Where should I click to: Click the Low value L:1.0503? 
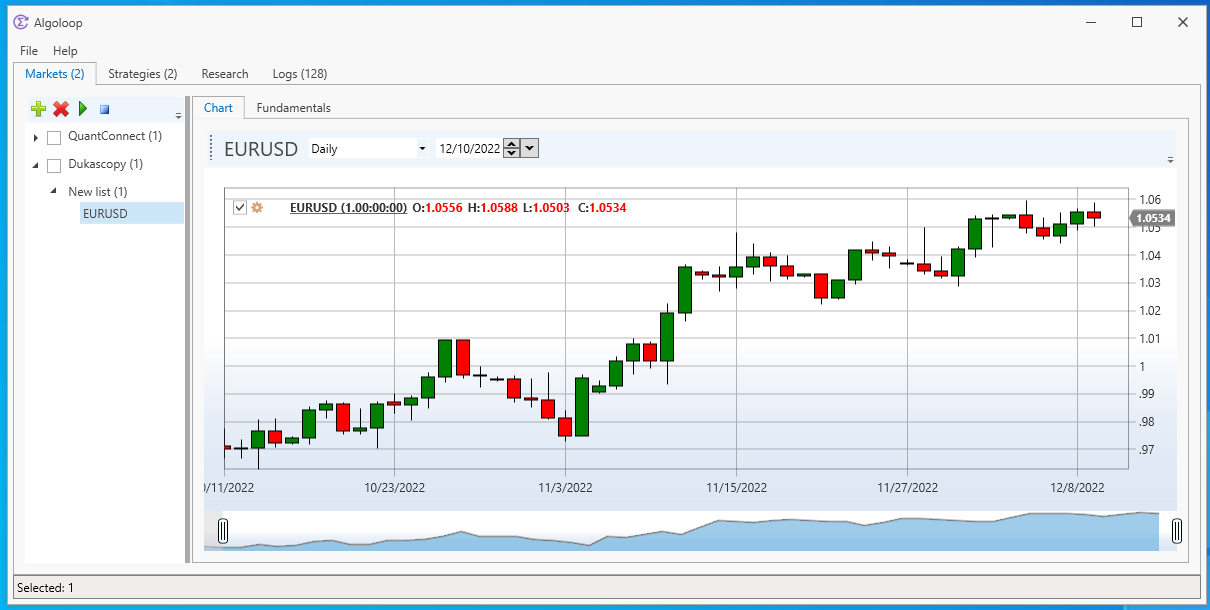click(x=546, y=208)
